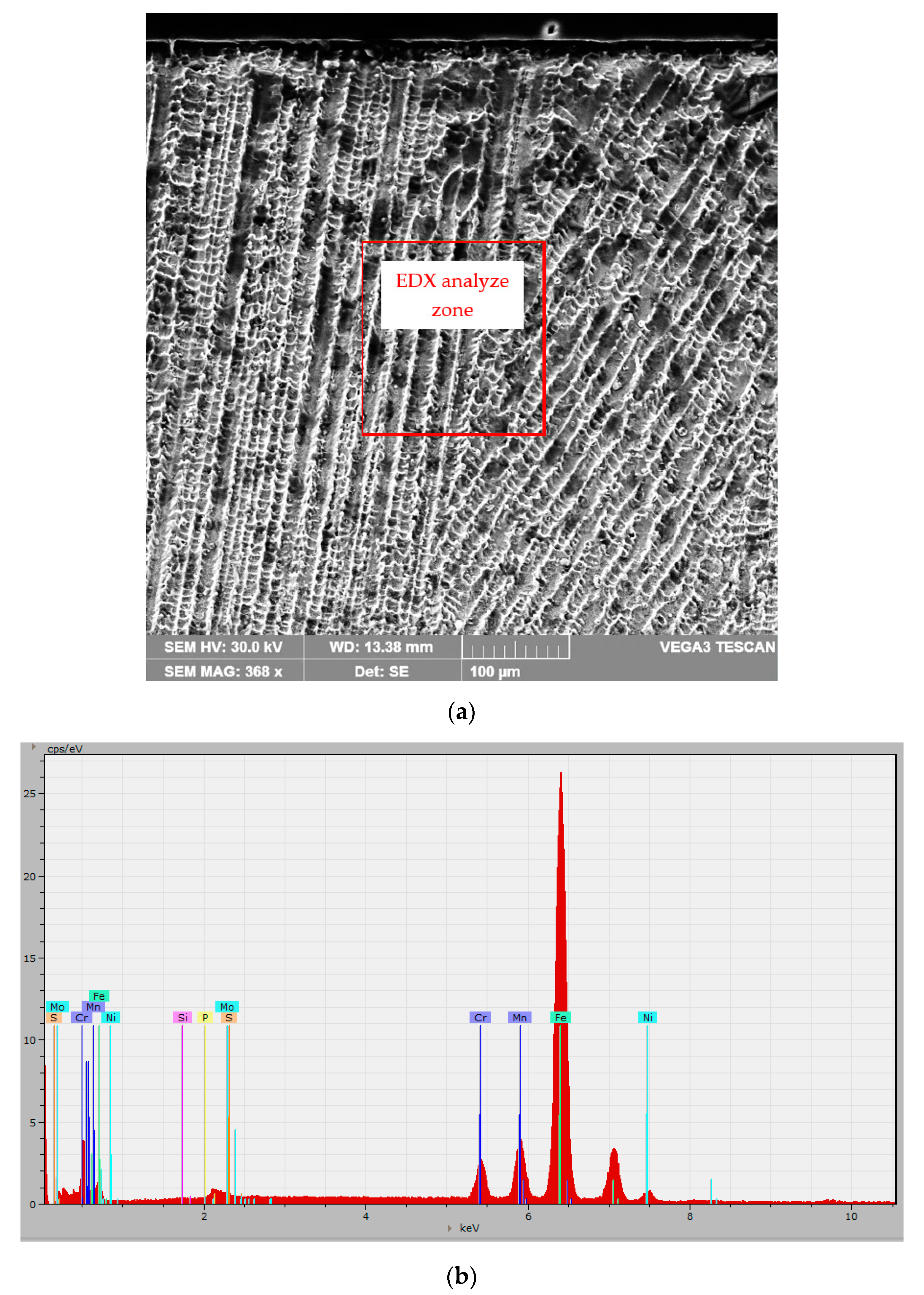Click the EDX analyze zone text box

click(x=452, y=295)
